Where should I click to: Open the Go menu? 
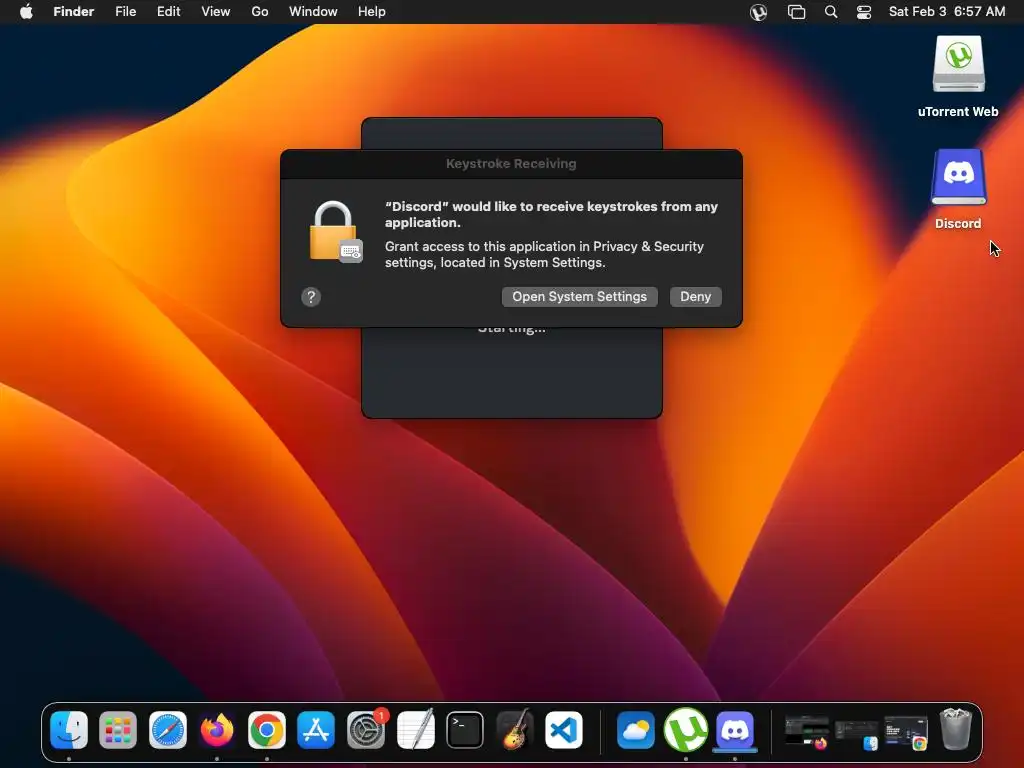tap(260, 12)
